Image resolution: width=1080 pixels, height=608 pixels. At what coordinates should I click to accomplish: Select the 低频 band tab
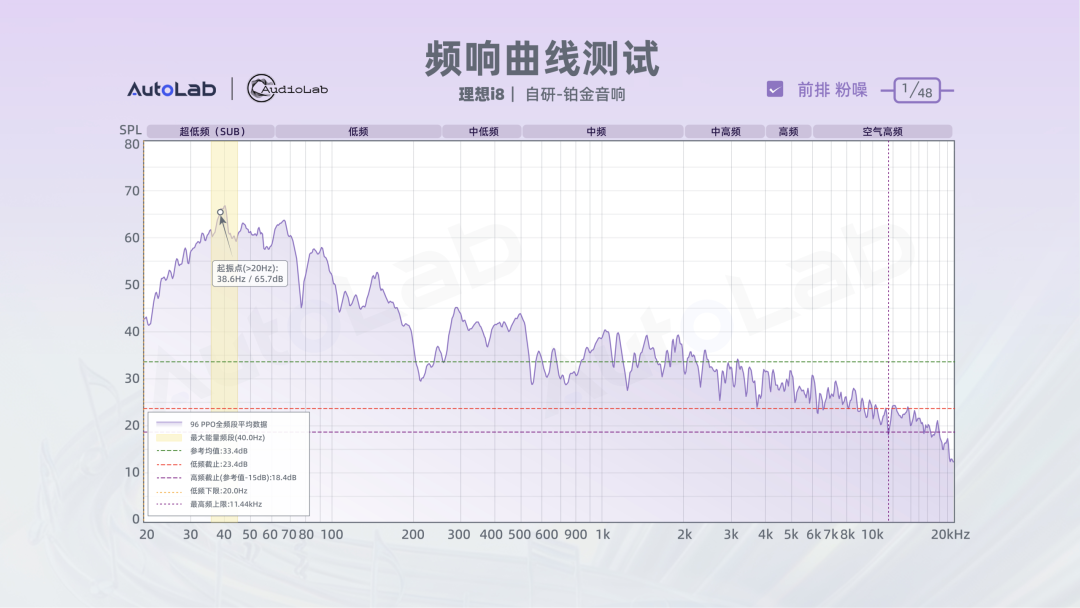(358, 131)
